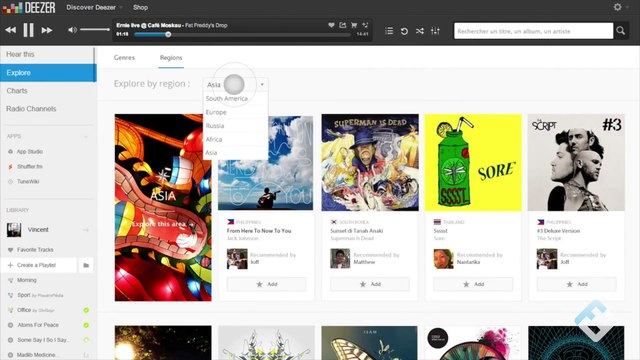Love current track with heart icon
The width and height of the screenshot is (640, 360).
tap(331, 25)
